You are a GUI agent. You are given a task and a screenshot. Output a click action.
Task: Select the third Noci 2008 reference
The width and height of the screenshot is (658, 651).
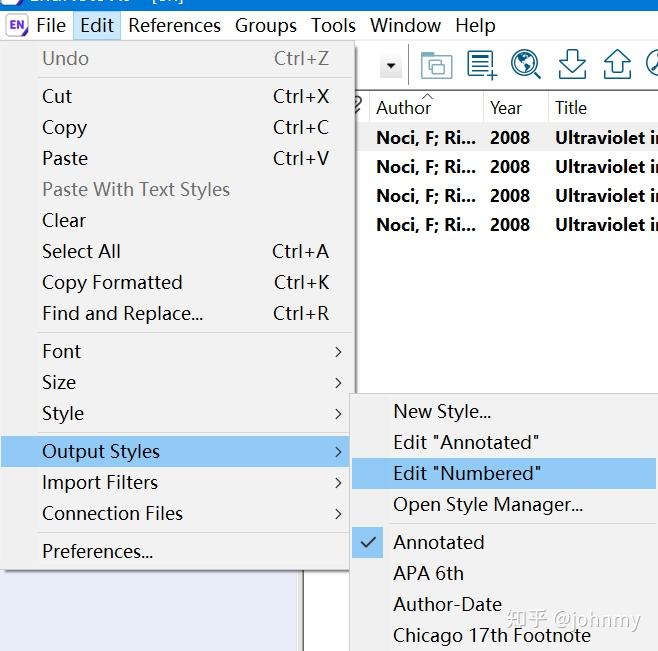[507, 196]
